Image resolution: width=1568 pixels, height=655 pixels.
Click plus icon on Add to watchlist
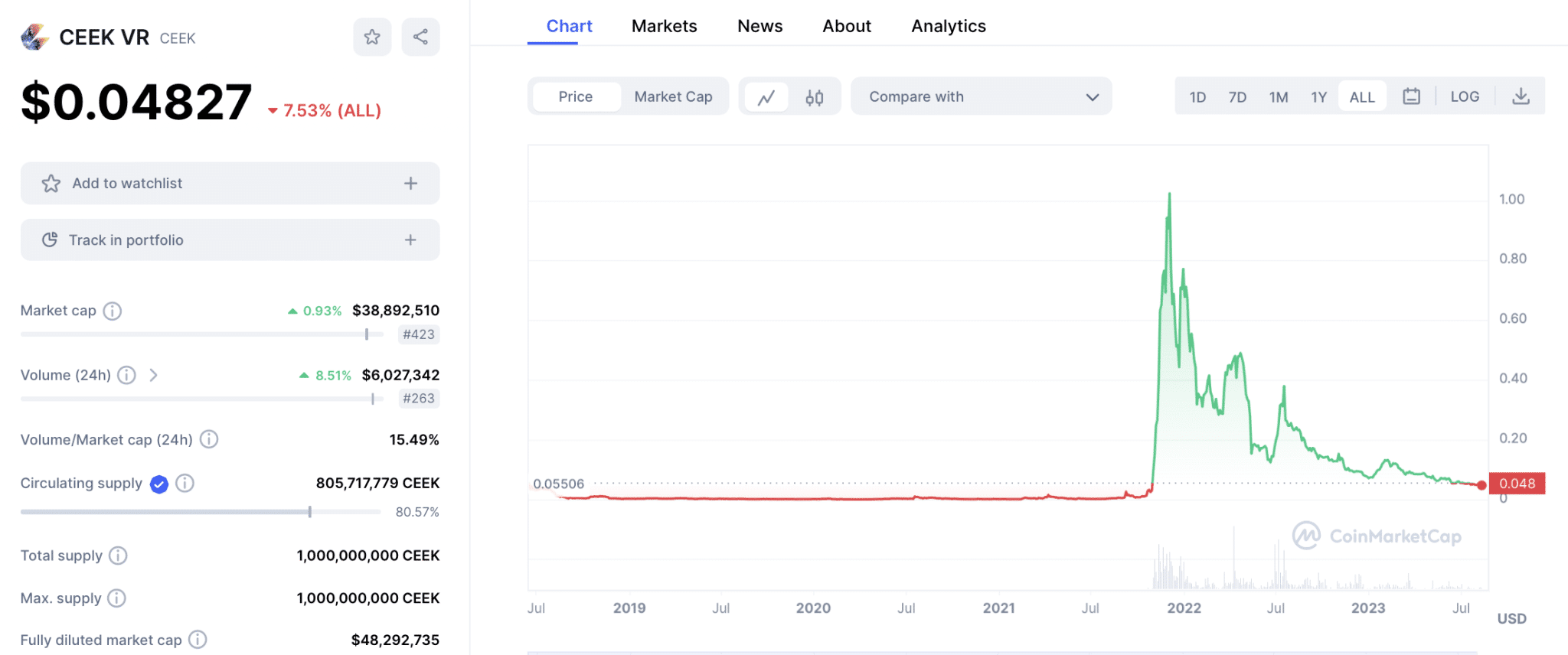tap(411, 184)
